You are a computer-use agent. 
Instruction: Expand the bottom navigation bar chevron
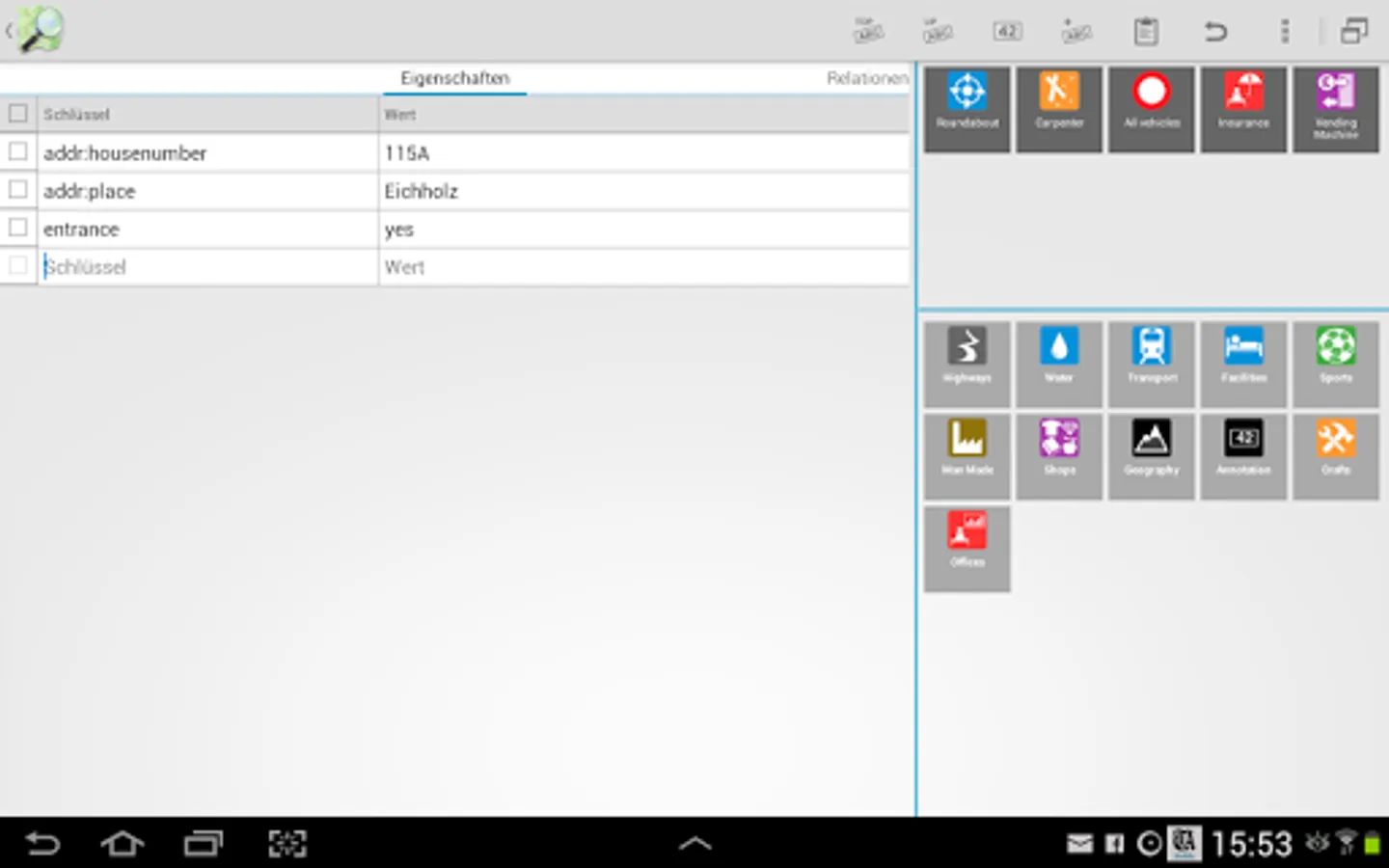point(694,844)
